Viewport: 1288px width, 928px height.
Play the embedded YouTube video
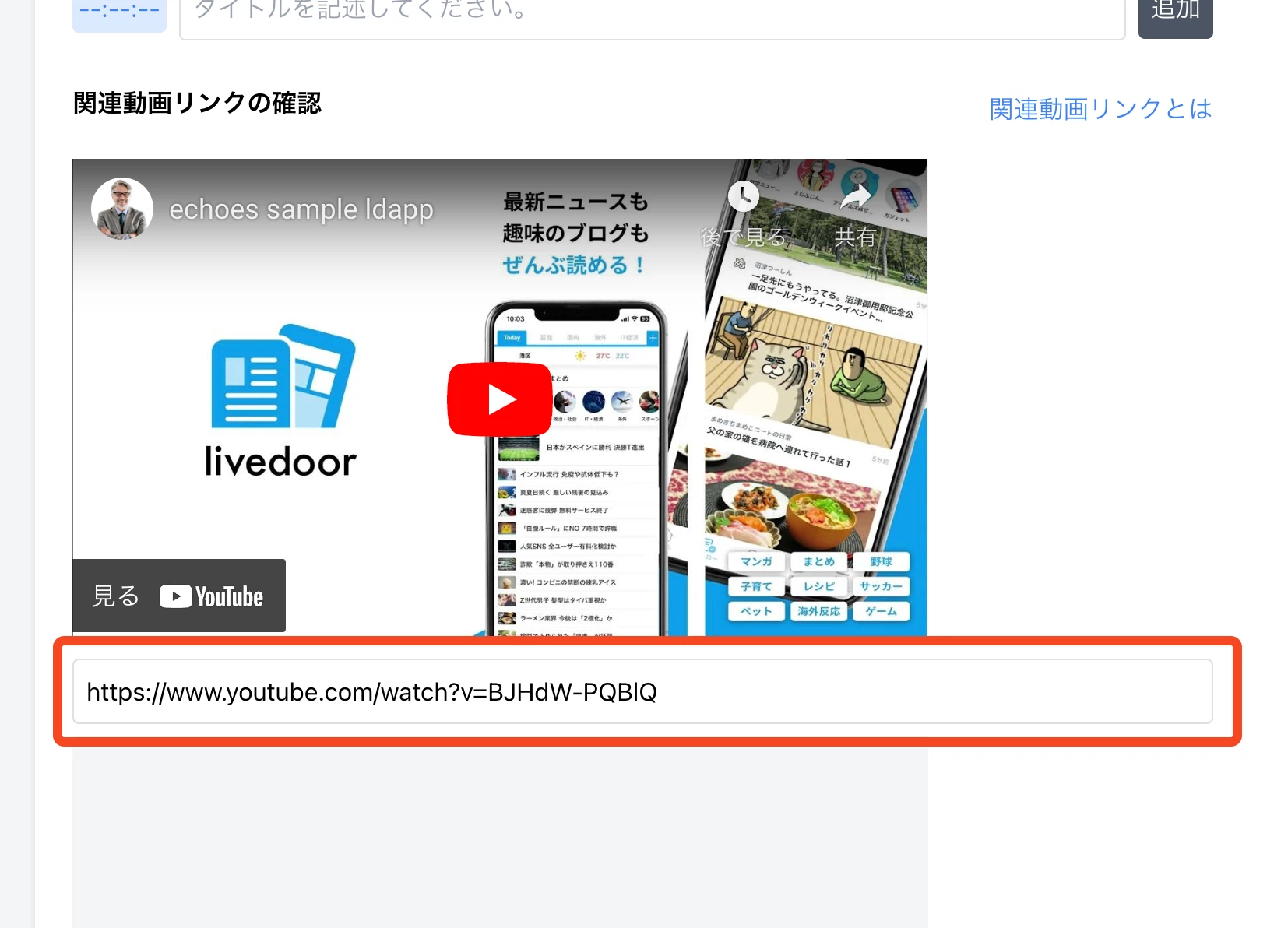[x=500, y=399]
